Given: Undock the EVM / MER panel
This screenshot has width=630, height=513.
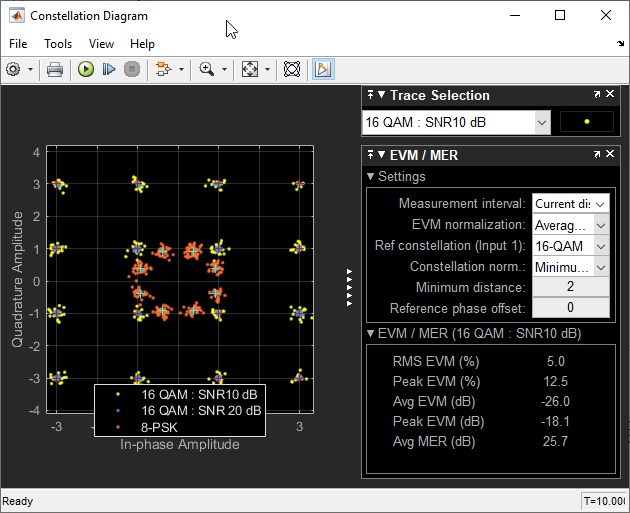Looking at the screenshot, I should 597,155.
